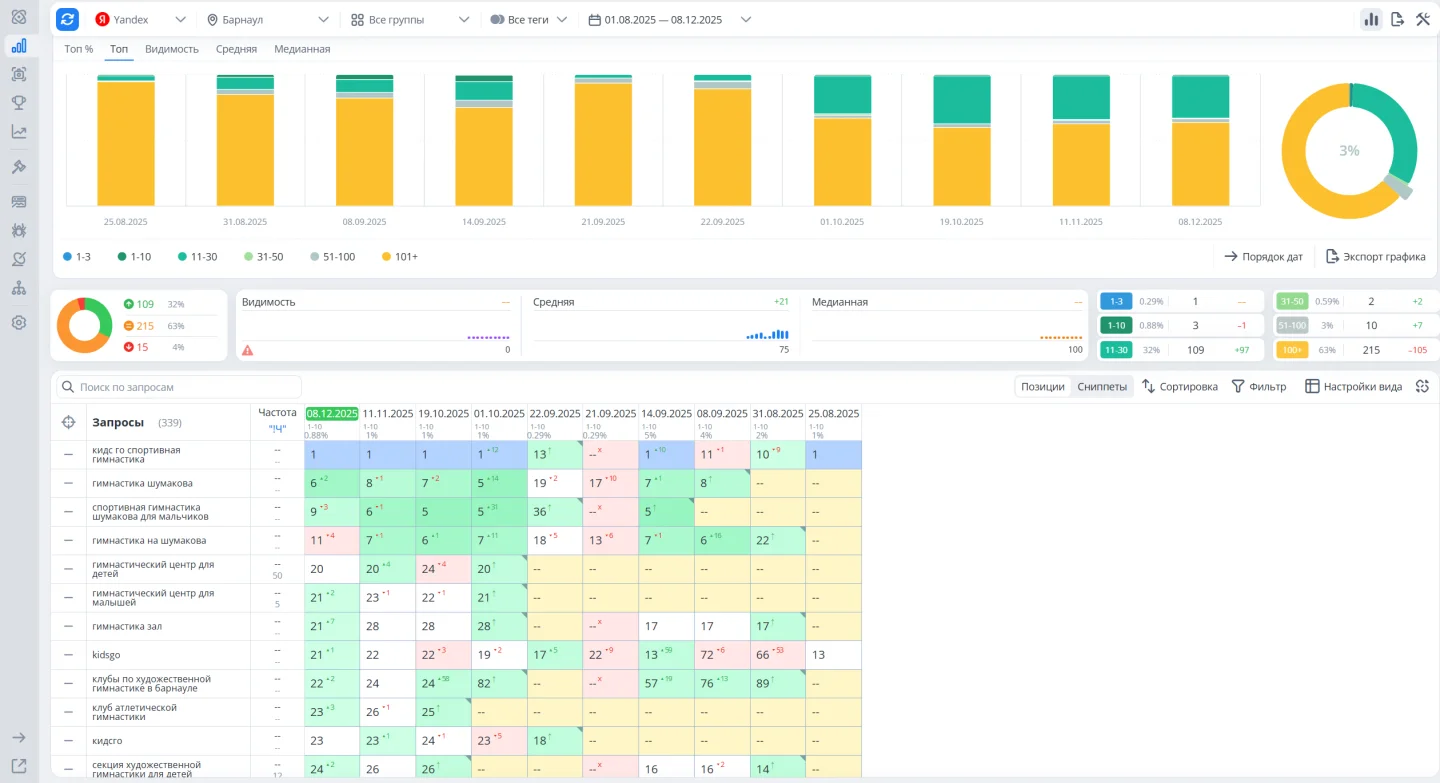Image resolution: width=1440 pixels, height=783 pixels.
Task: Toggle the 11-30 legend series
Action: click(x=197, y=257)
